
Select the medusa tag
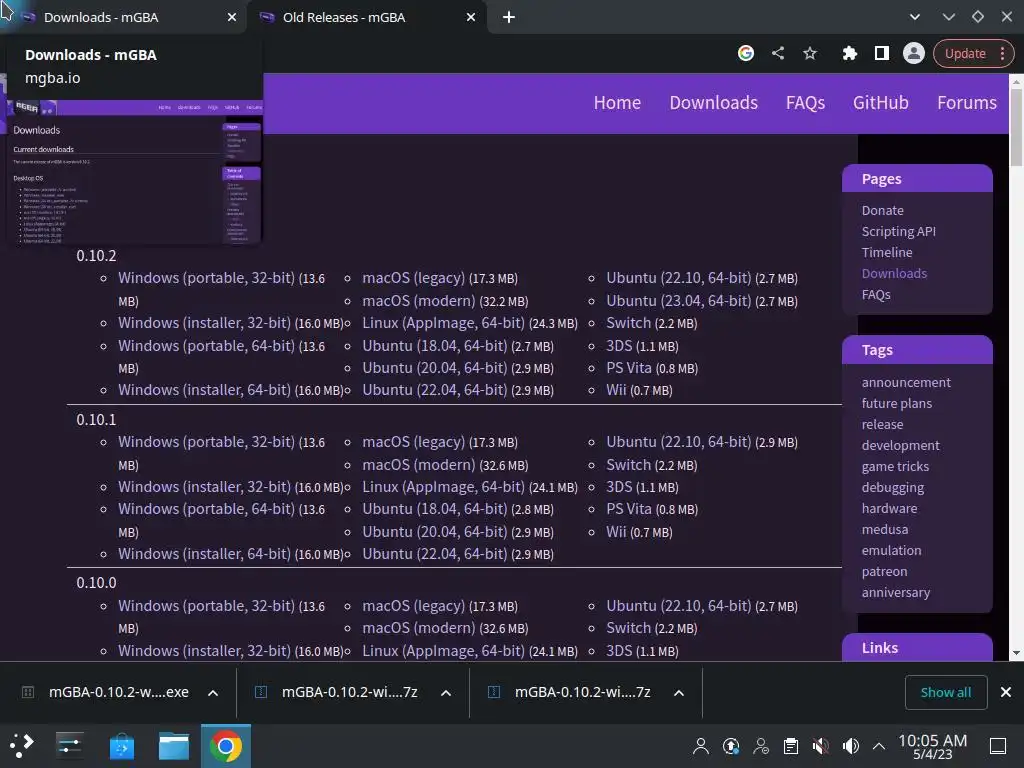tap(884, 529)
